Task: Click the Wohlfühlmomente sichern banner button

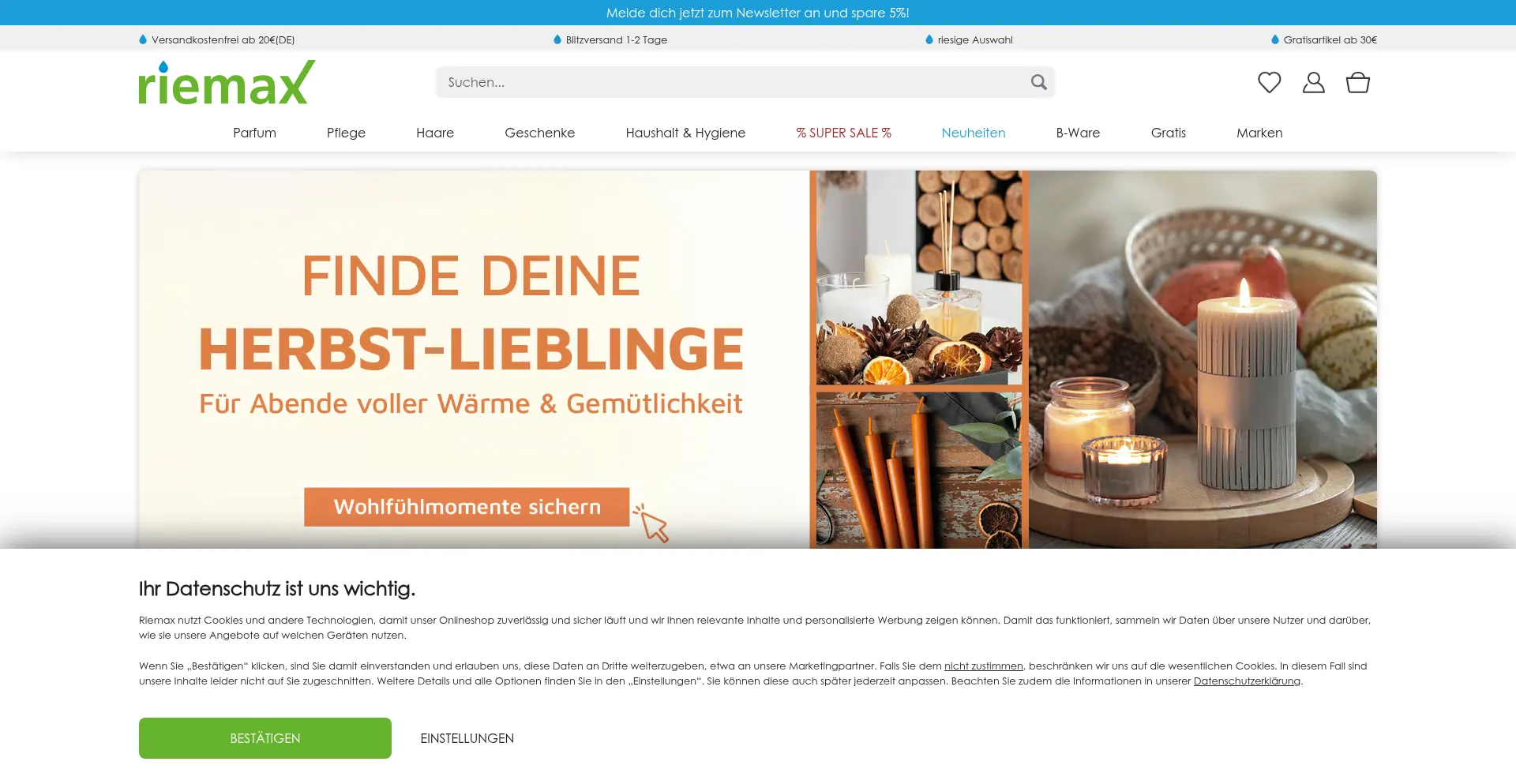Action: click(467, 507)
